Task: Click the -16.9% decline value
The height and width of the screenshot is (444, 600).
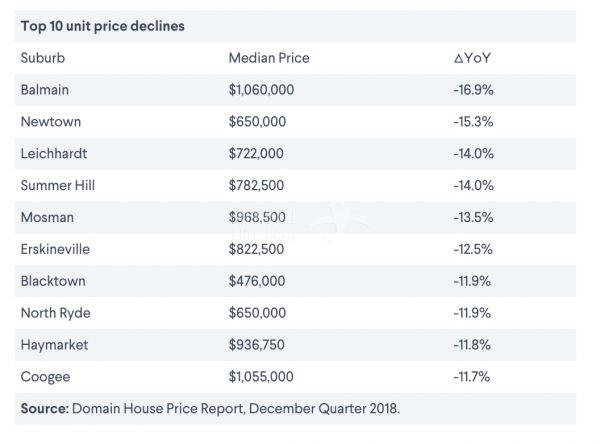Action: 473,90
